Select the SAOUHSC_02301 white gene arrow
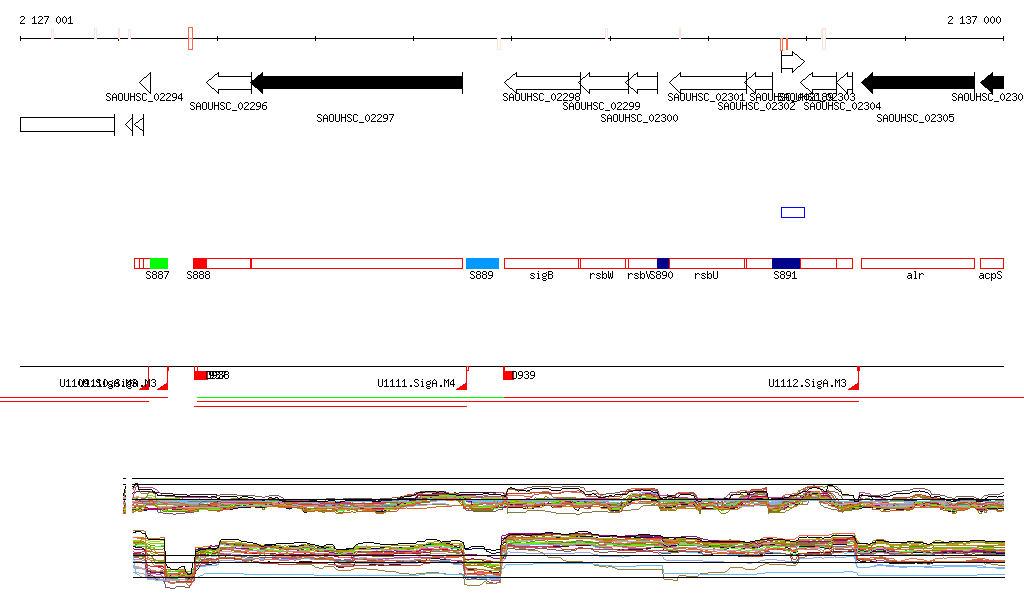1024x611 pixels. pos(708,82)
